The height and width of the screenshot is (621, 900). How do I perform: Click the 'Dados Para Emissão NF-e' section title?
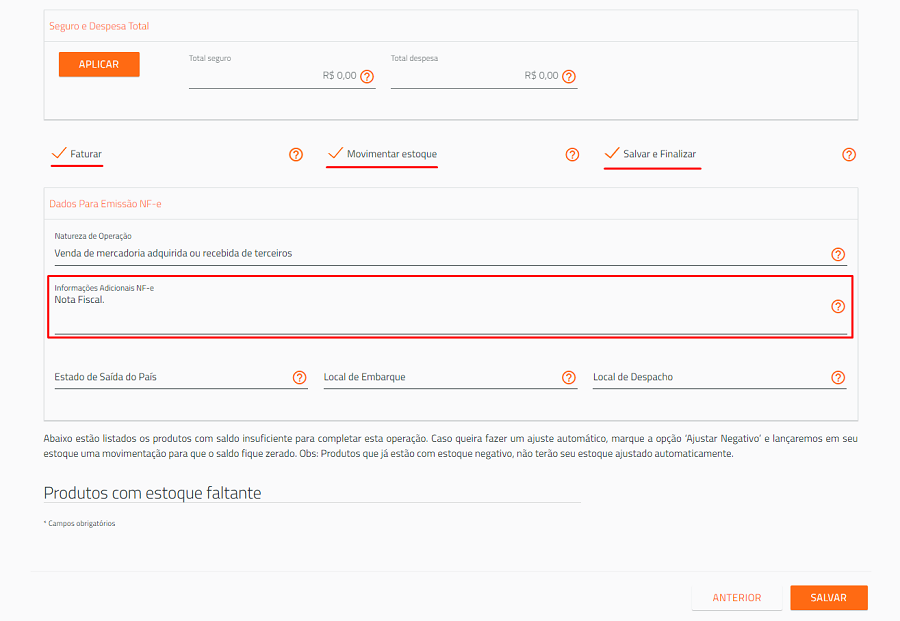point(105,204)
